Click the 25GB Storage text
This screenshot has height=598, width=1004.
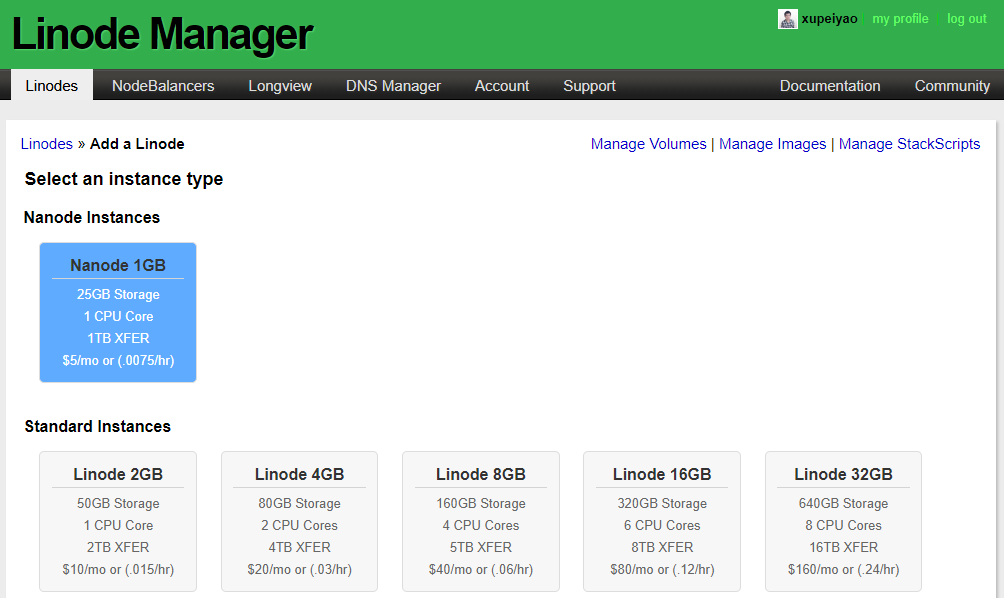pyautogui.click(x=118, y=295)
